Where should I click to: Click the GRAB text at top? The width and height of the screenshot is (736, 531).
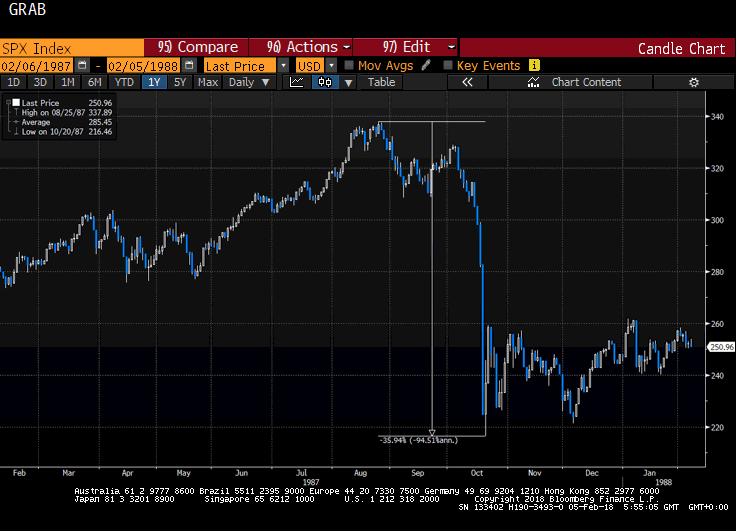coord(27,9)
